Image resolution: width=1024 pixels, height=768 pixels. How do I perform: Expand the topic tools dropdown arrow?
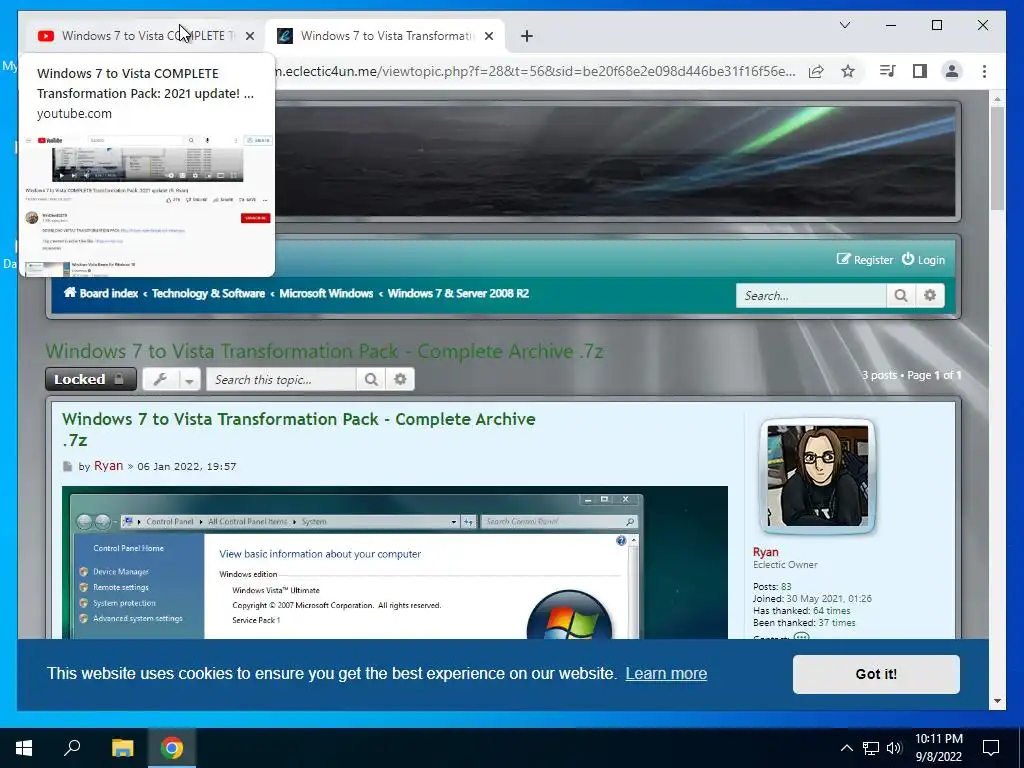pos(189,379)
